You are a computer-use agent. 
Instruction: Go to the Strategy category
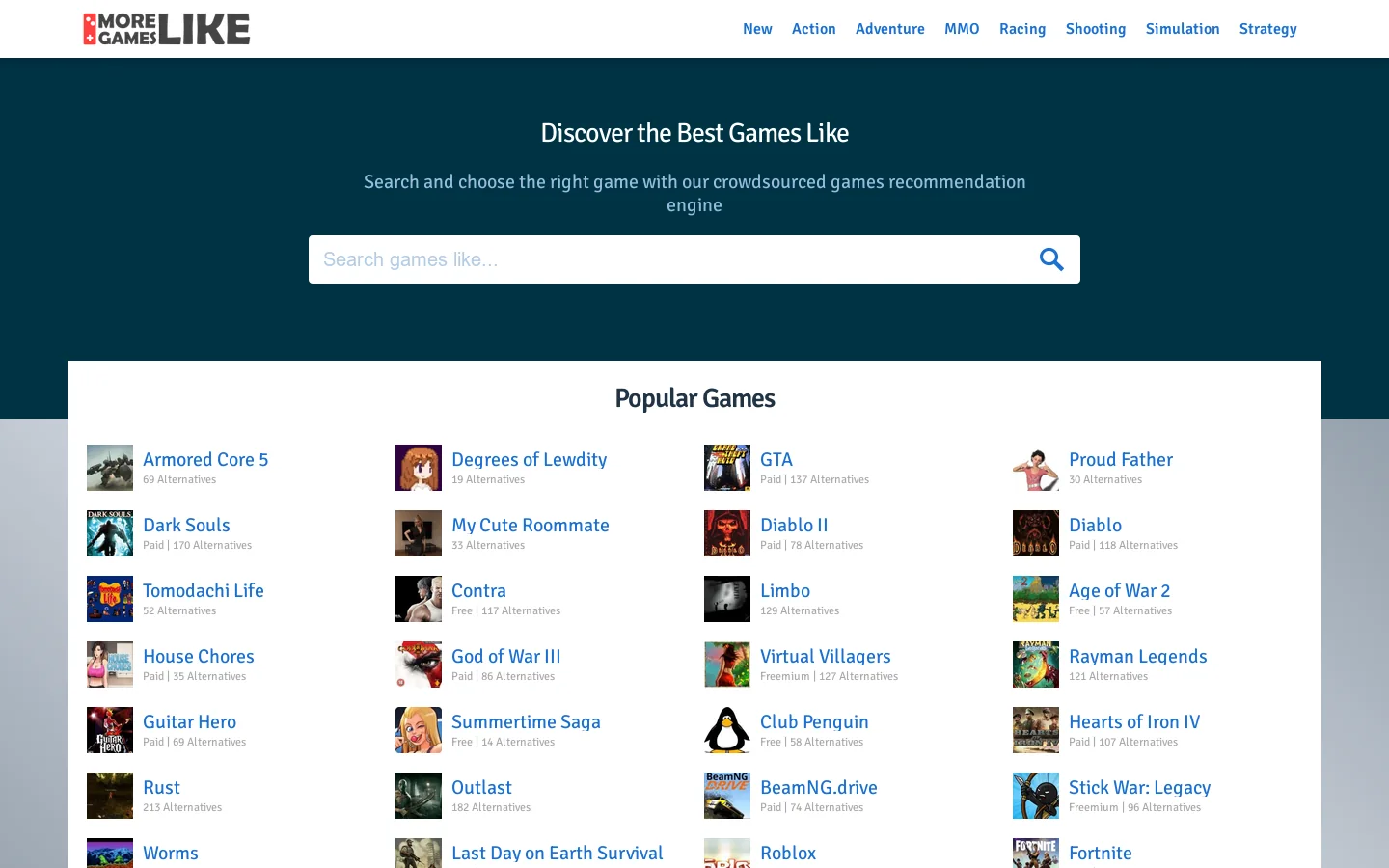coord(1268,29)
